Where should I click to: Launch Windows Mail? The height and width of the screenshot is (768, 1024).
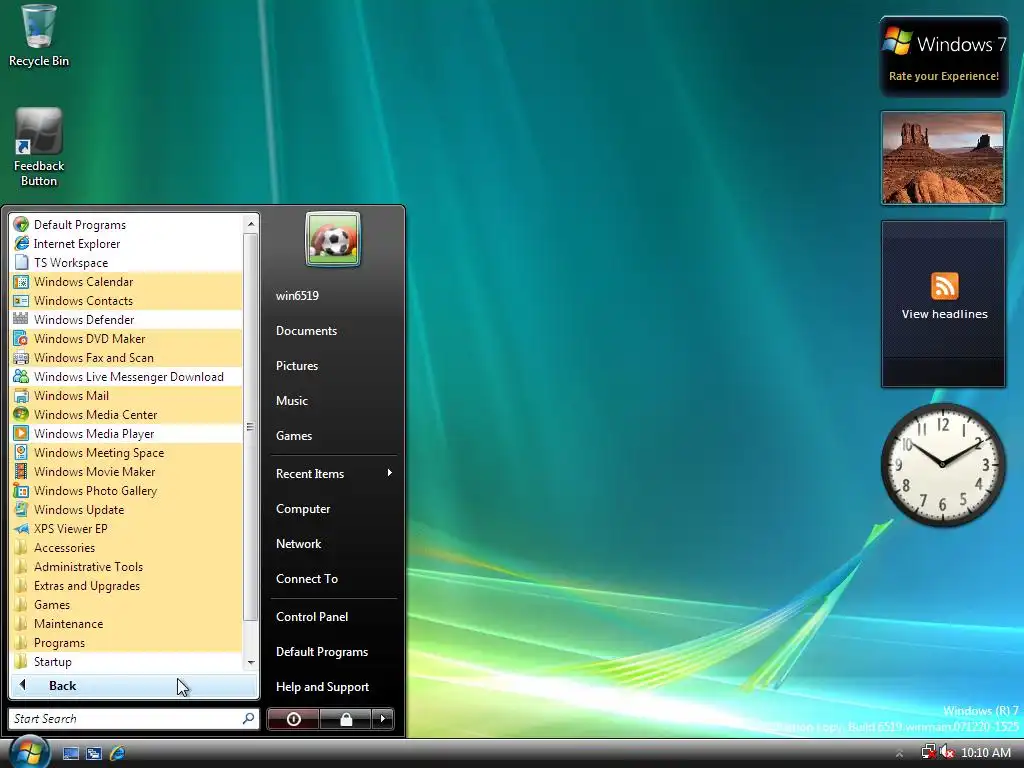point(127,396)
